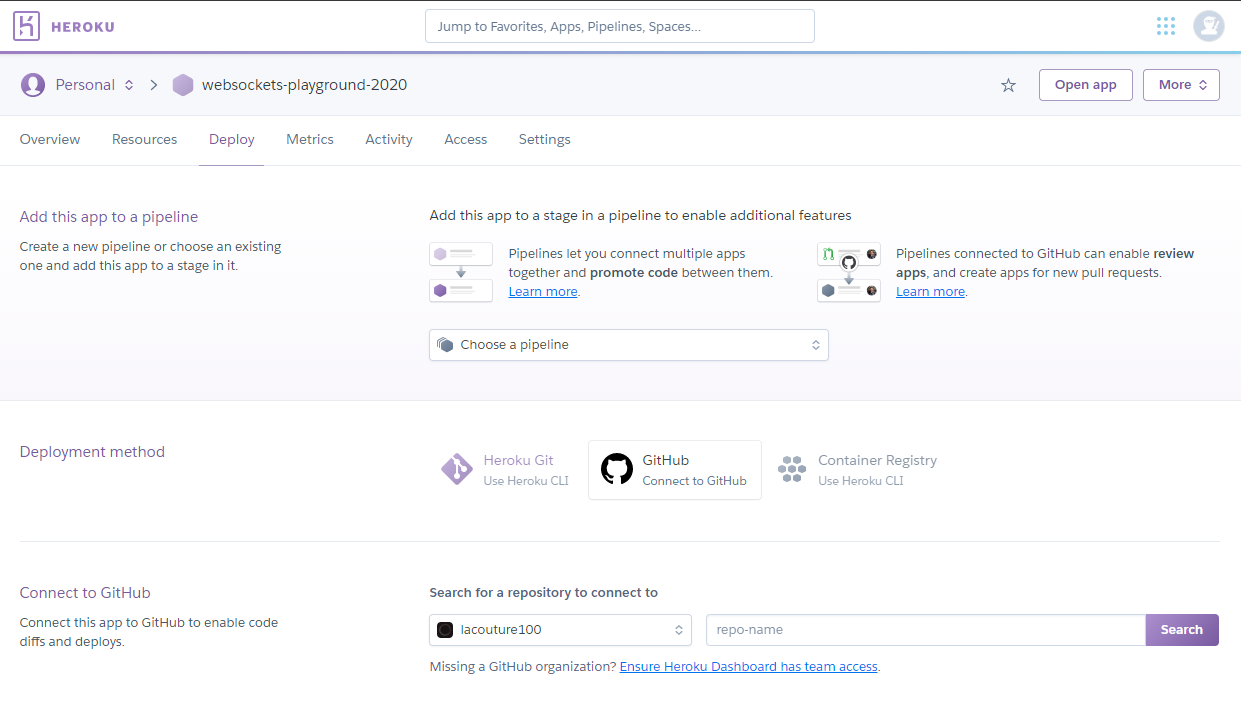Open the More actions dropdown
Image resolution: width=1241 pixels, height=722 pixels.
pos(1181,85)
